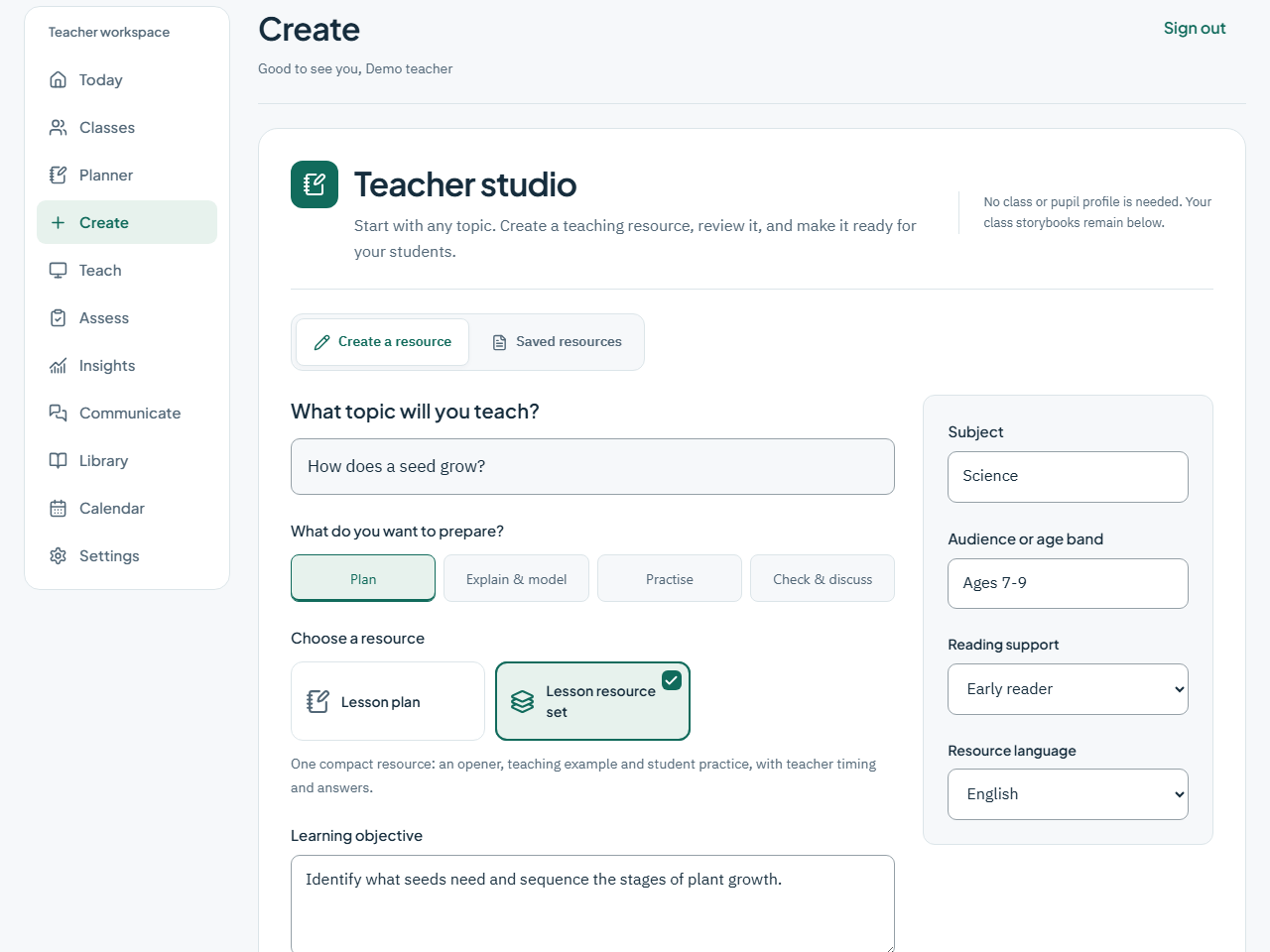Click the Today home icon

[x=59, y=80]
